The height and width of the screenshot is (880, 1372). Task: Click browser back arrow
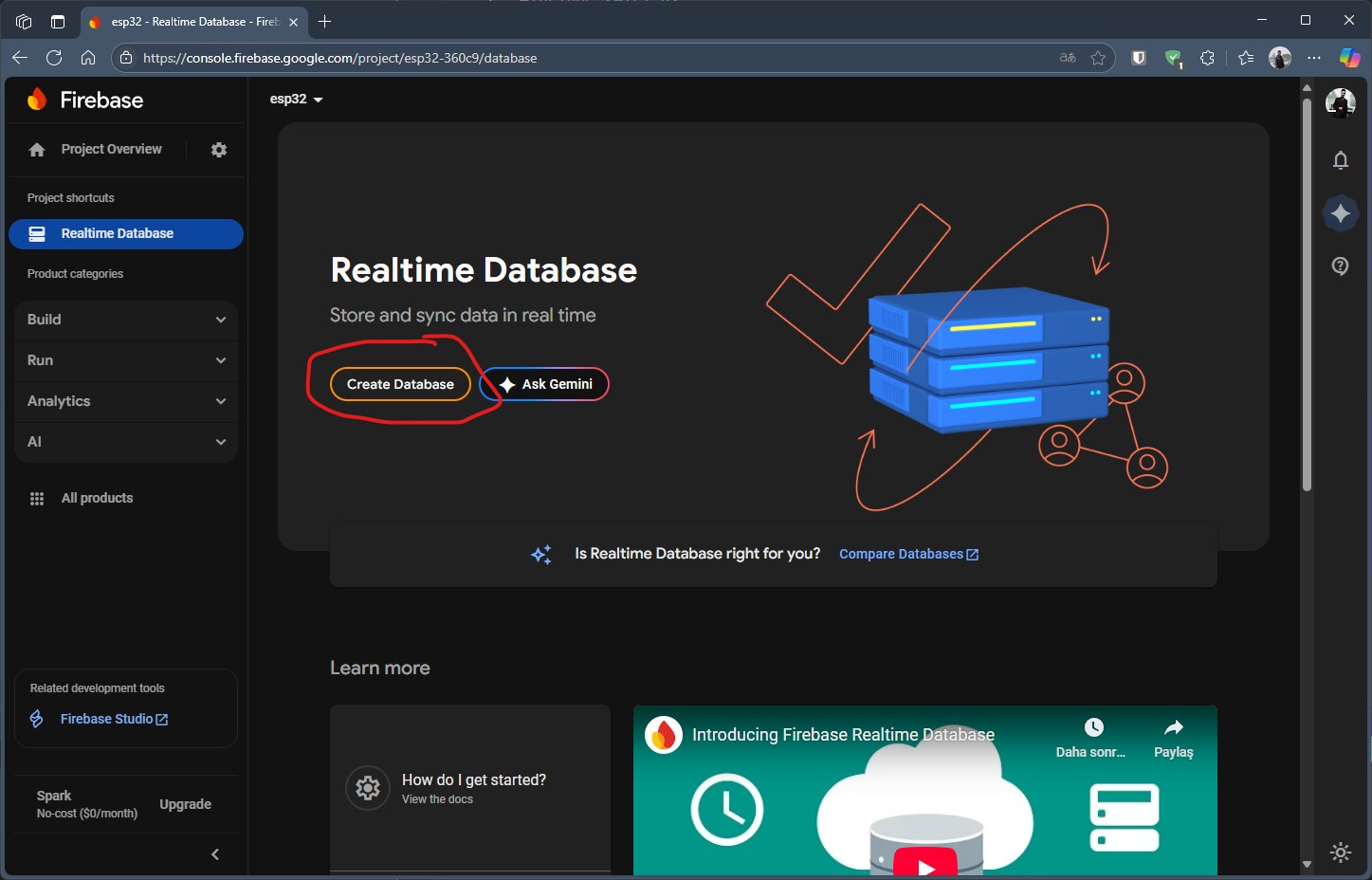(x=20, y=58)
